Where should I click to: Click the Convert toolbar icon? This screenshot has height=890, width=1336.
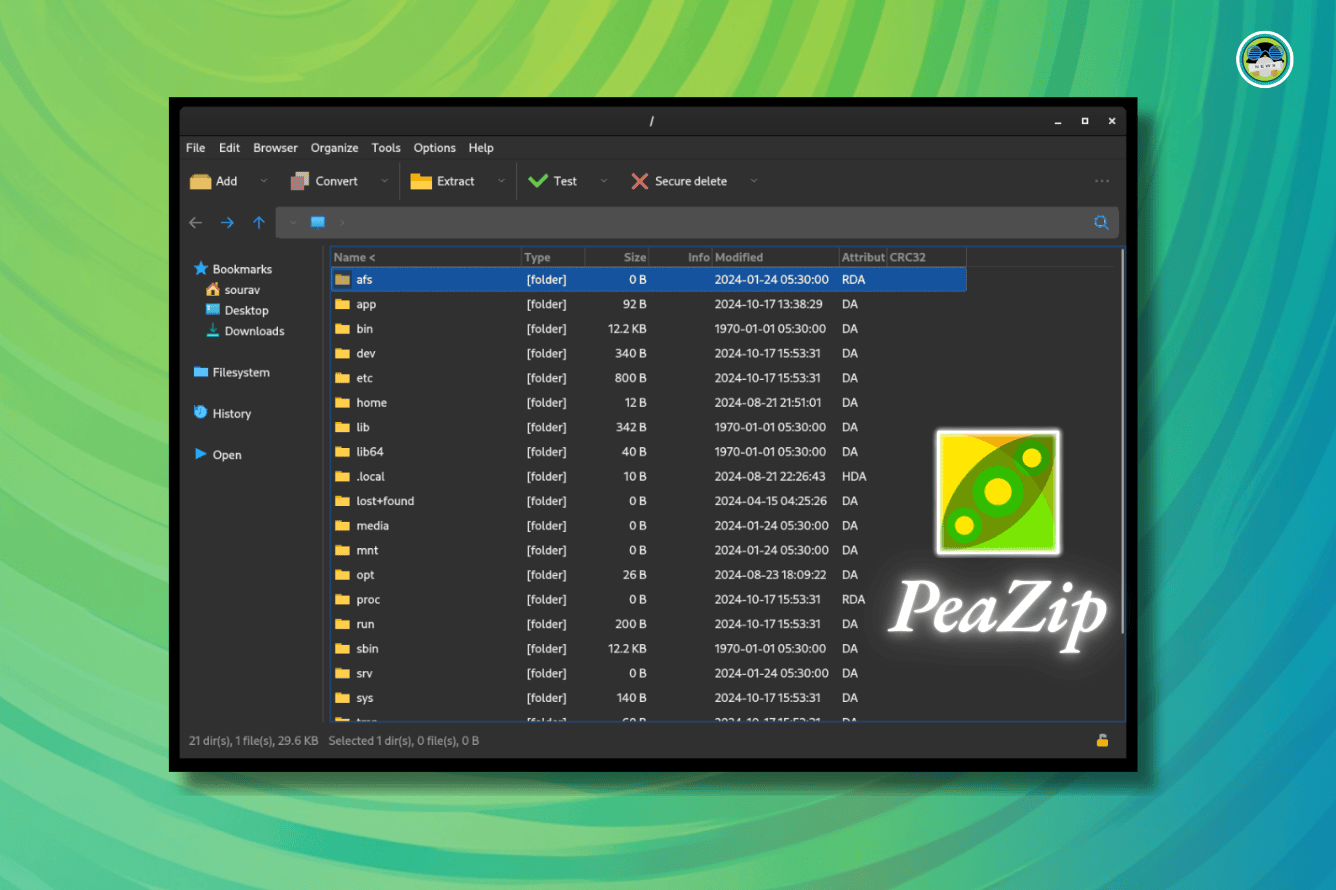(x=300, y=181)
